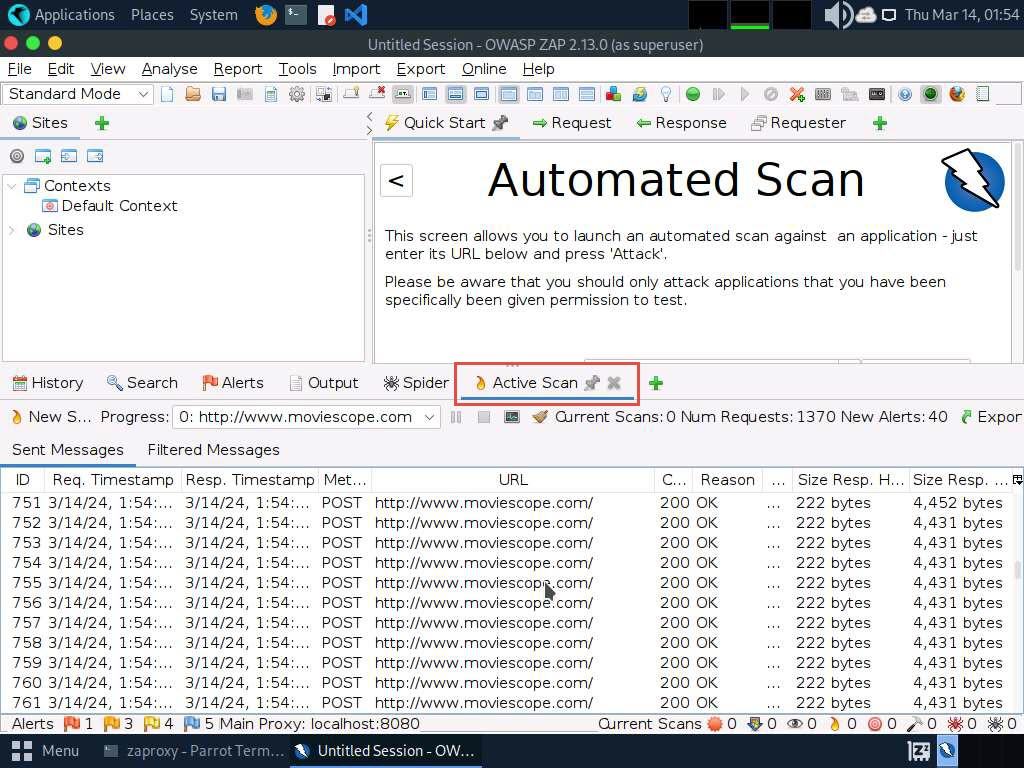Click the back arrow button on Automated Scan
1024x768 pixels.
[x=396, y=181]
